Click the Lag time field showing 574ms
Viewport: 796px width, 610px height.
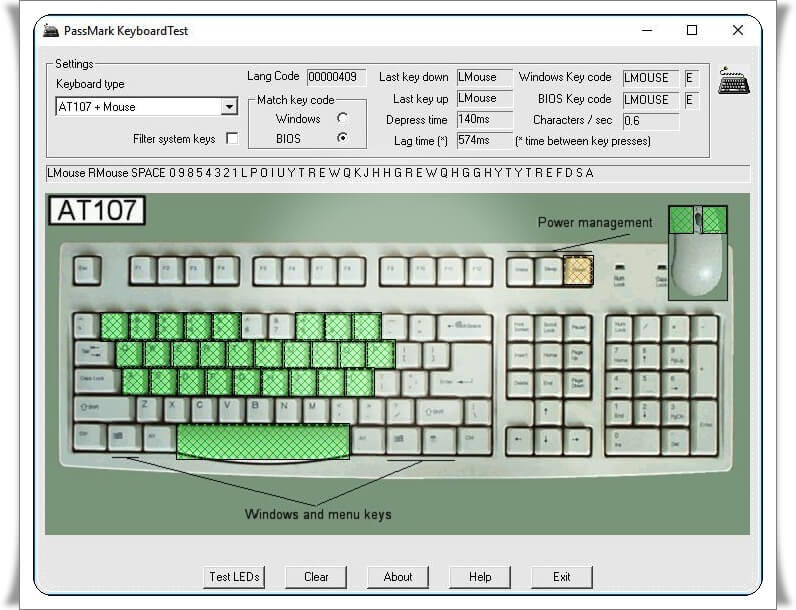[484, 140]
